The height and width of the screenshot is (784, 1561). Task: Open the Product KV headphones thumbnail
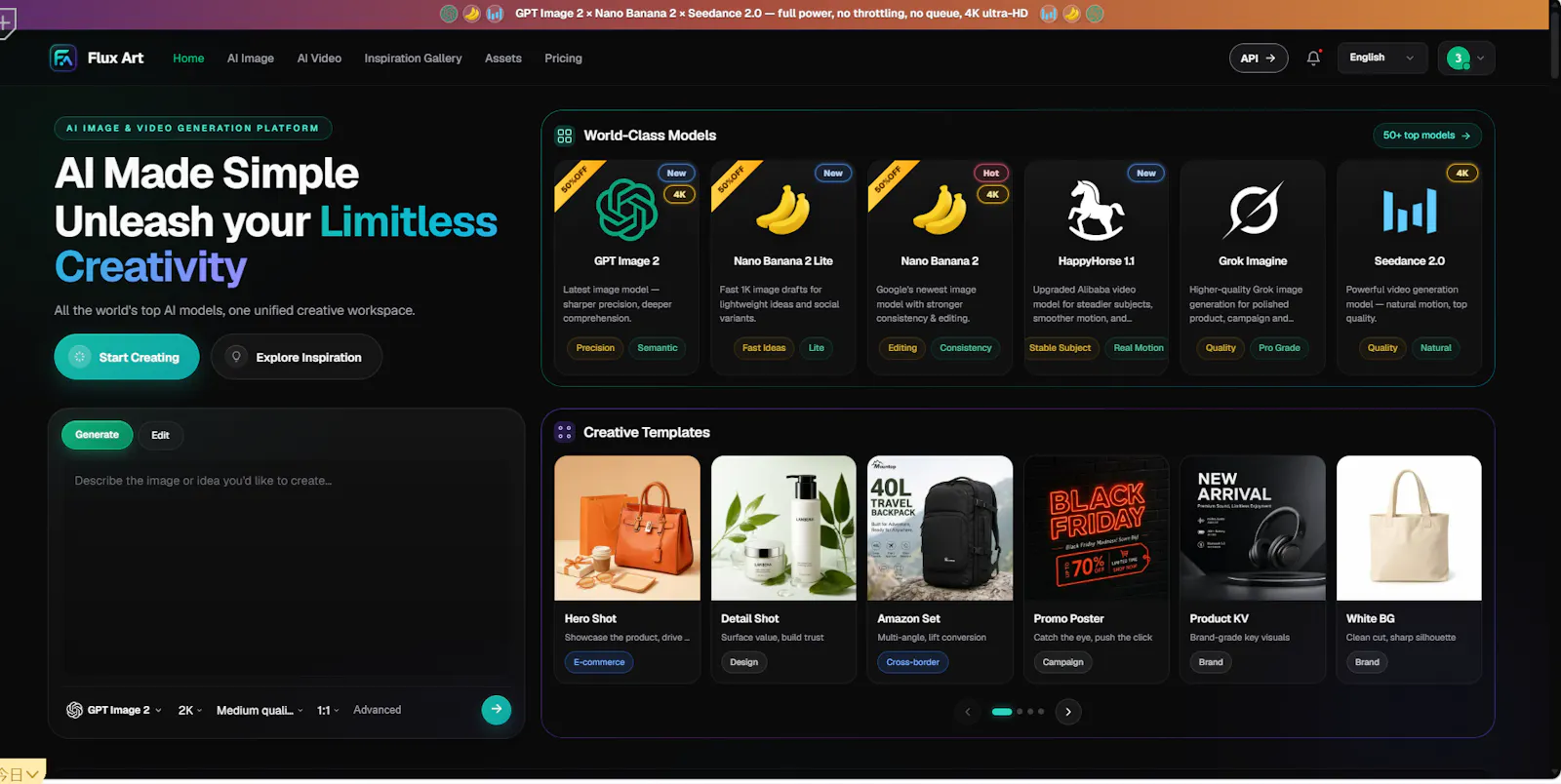[1253, 528]
